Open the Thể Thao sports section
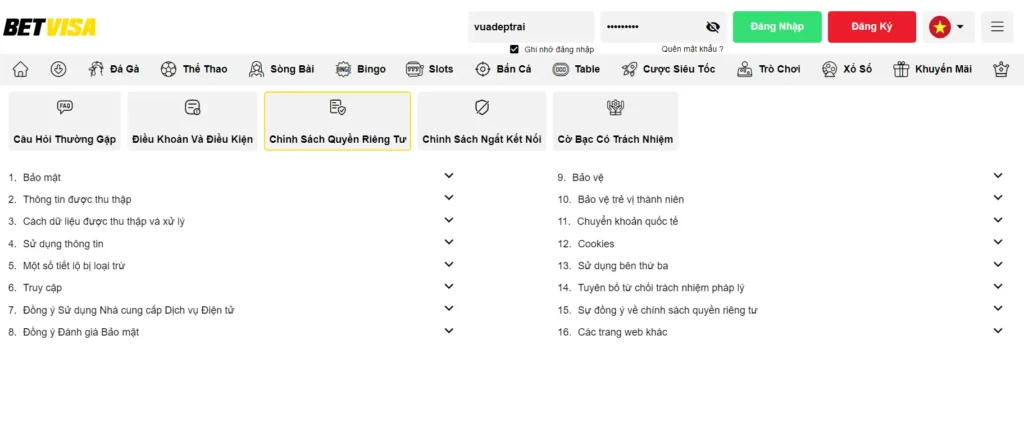The height and width of the screenshot is (421, 1024). [193, 69]
